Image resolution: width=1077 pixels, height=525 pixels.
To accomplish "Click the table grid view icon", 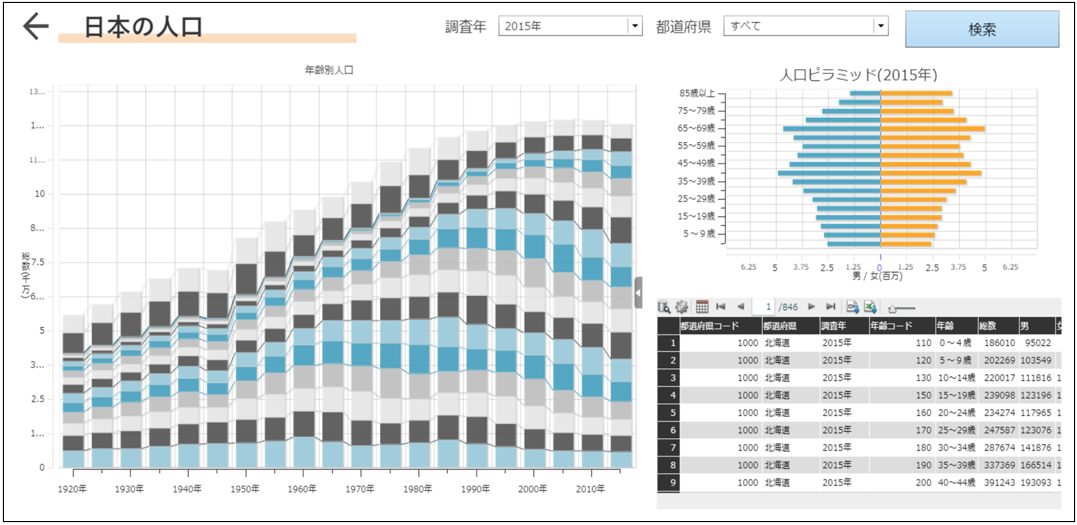I will click(x=701, y=306).
